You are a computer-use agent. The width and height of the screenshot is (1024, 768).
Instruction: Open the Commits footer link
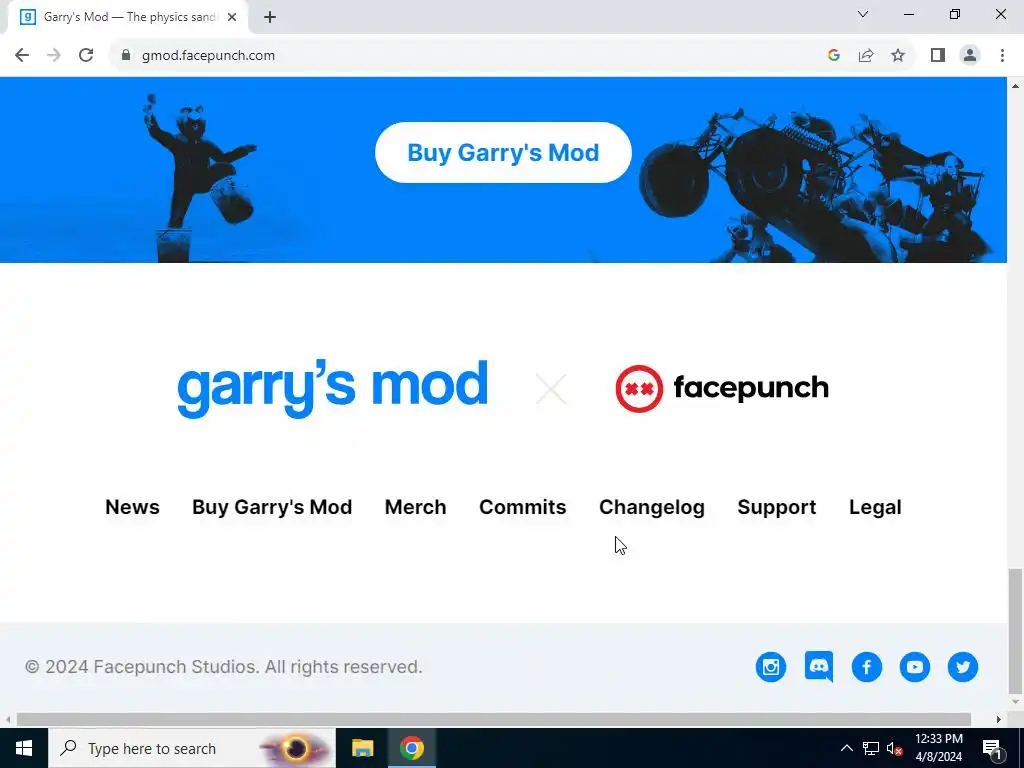[x=522, y=507]
